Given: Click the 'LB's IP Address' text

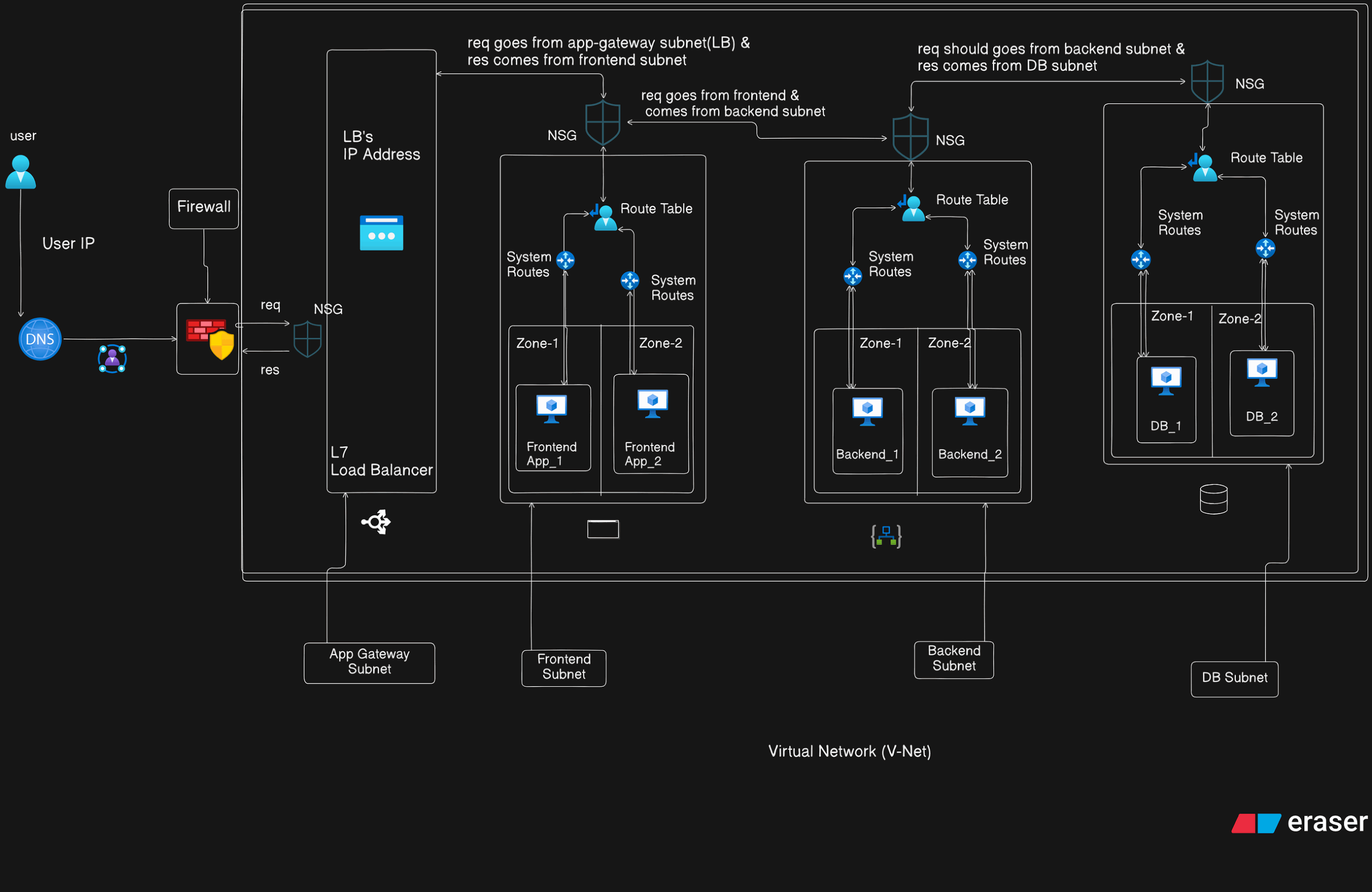Looking at the screenshot, I should [x=381, y=145].
